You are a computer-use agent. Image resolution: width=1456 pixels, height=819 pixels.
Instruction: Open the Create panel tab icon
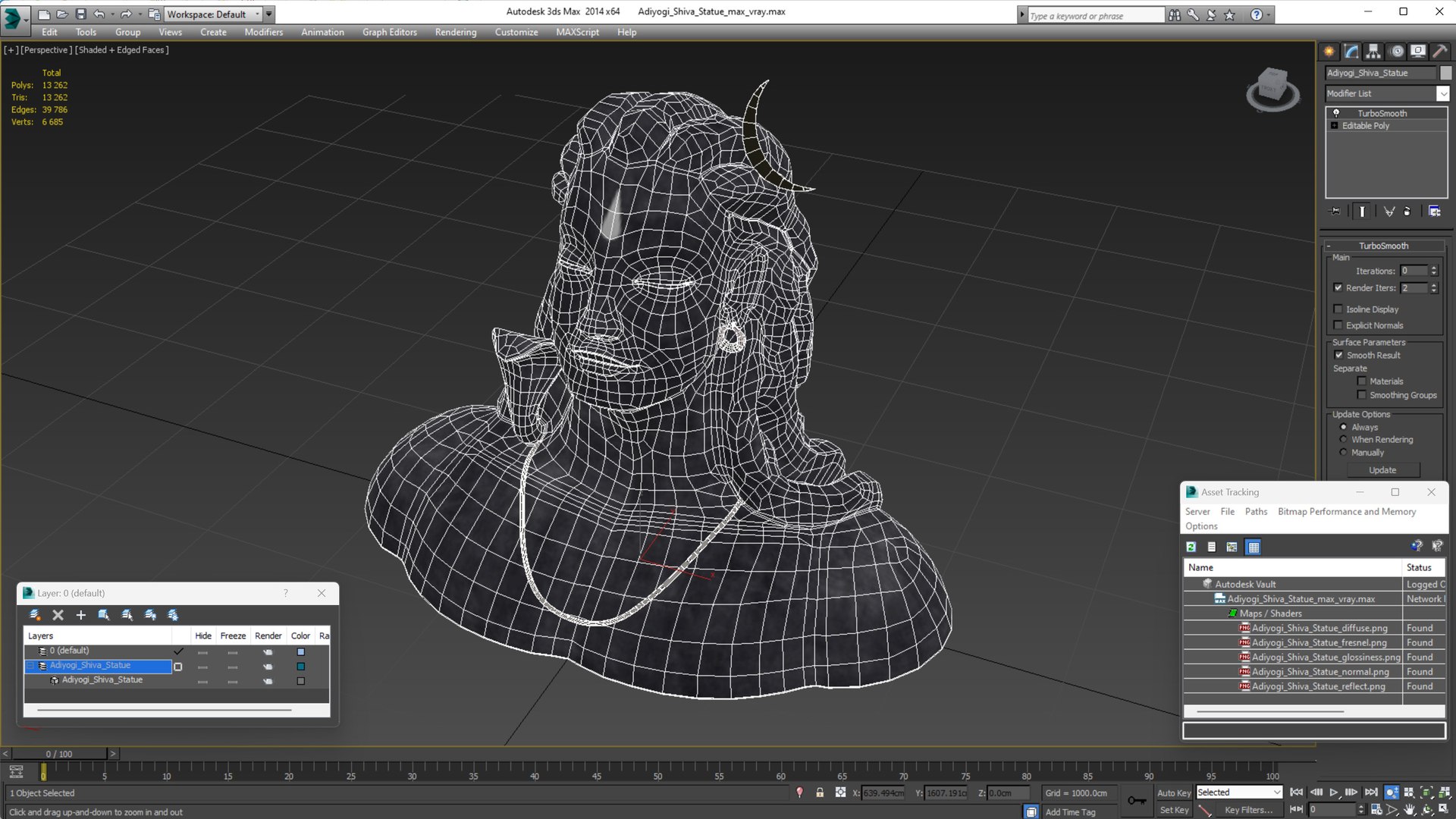(x=1329, y=52)
